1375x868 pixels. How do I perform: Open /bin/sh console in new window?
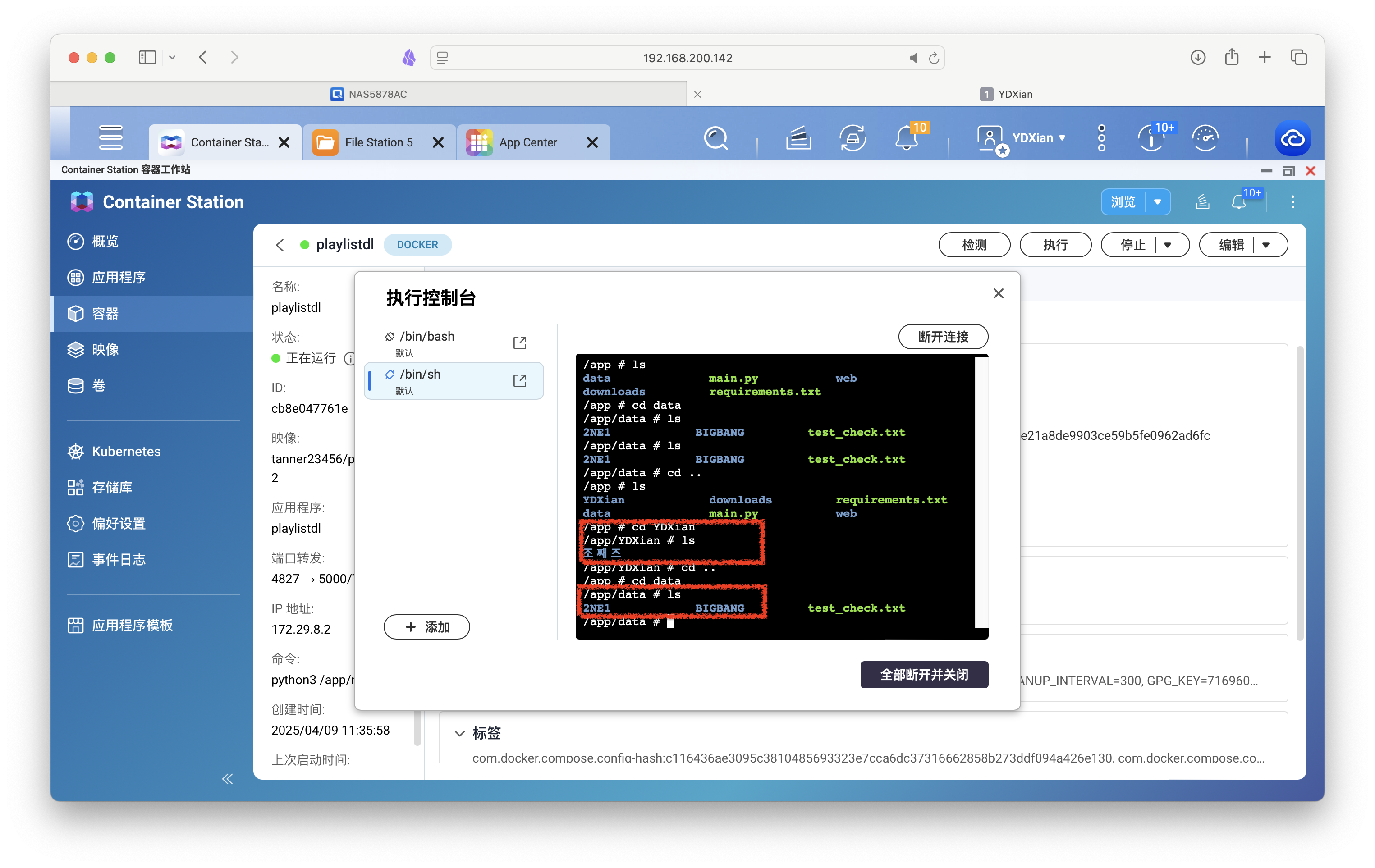519,381
